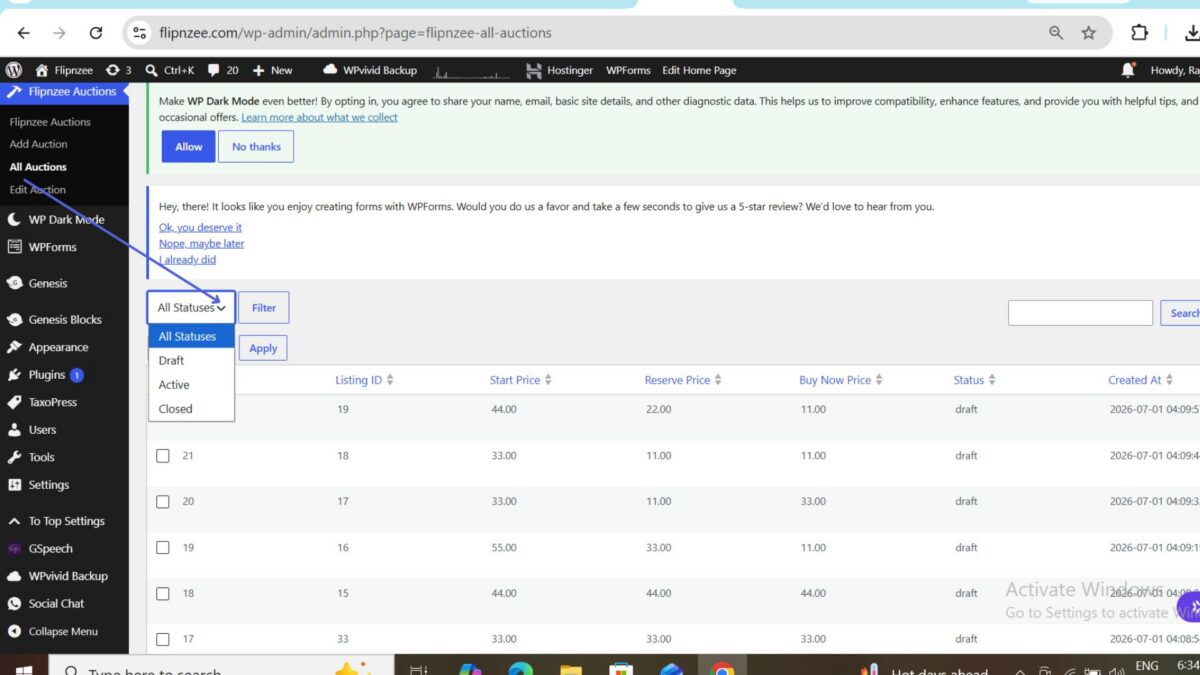This screenshot has height=675, width=1200.
Task: Open Flipnzee Auctions submenu item
Action: pyautogui.click(x=50, y=122)
